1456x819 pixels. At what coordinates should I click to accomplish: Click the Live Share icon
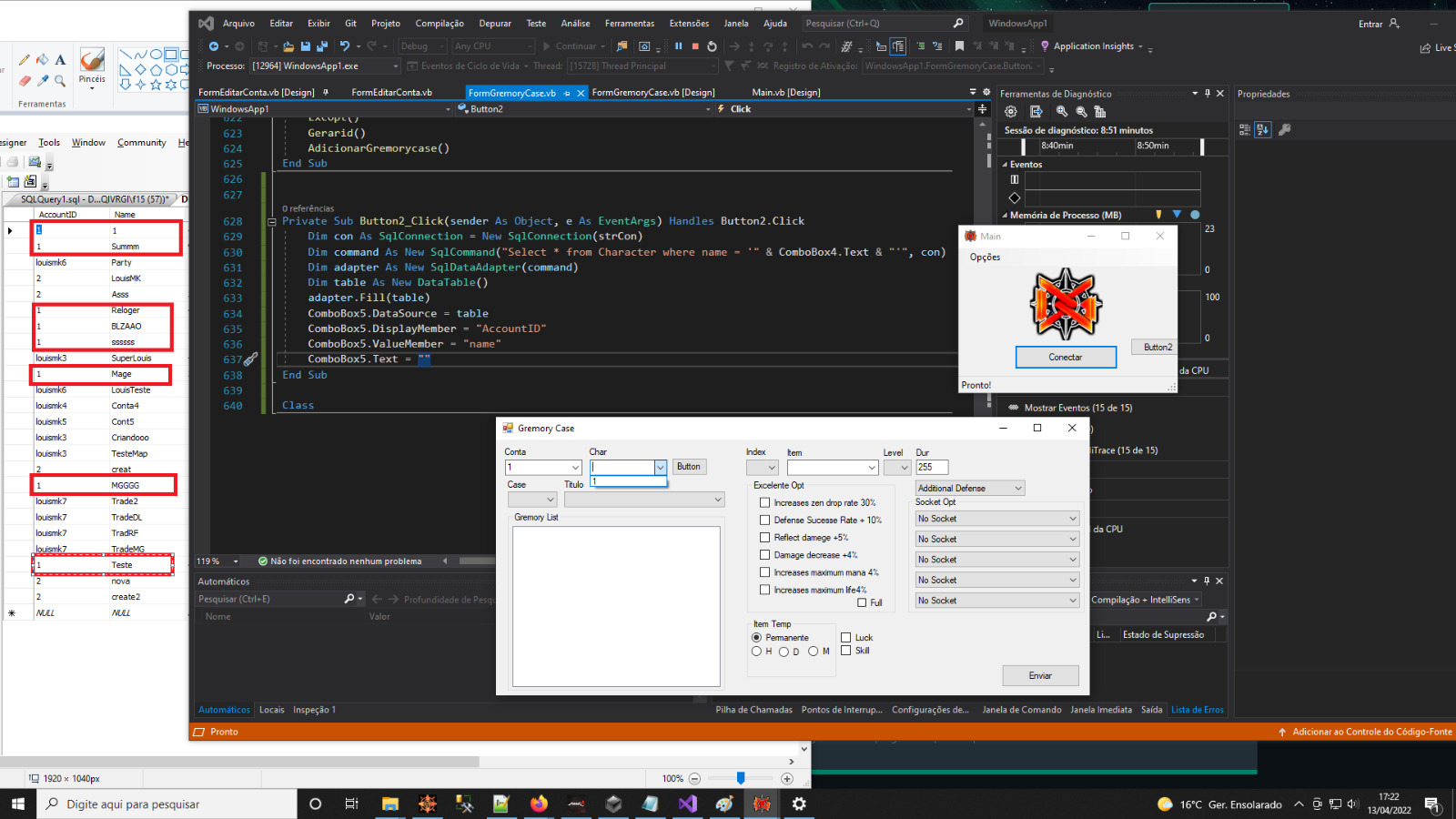[x=1426, y=48]
